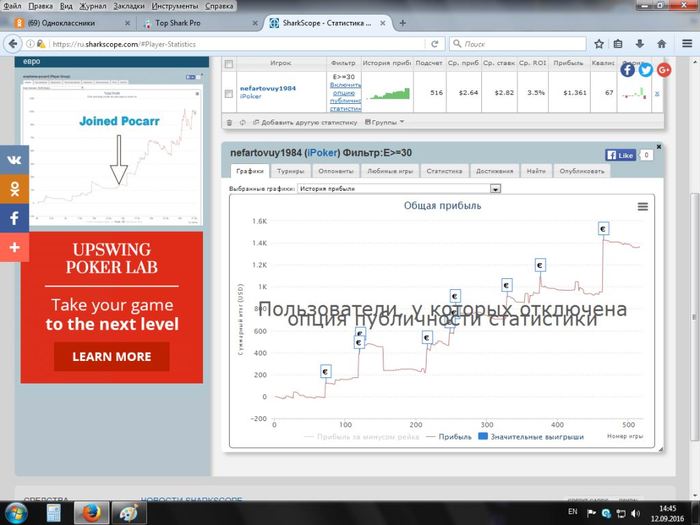Viewport: 700px width, 525px height.
Task: Open Paint app from the taskbar
Action: pos(129,513)
